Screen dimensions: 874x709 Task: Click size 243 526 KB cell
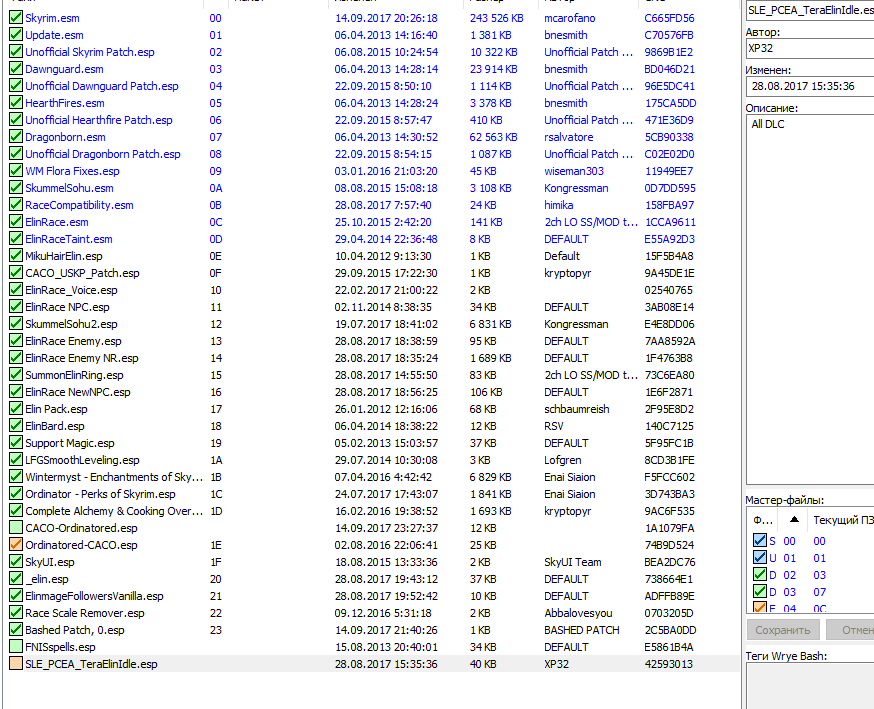pyautogui.click(x=496, y=18)
